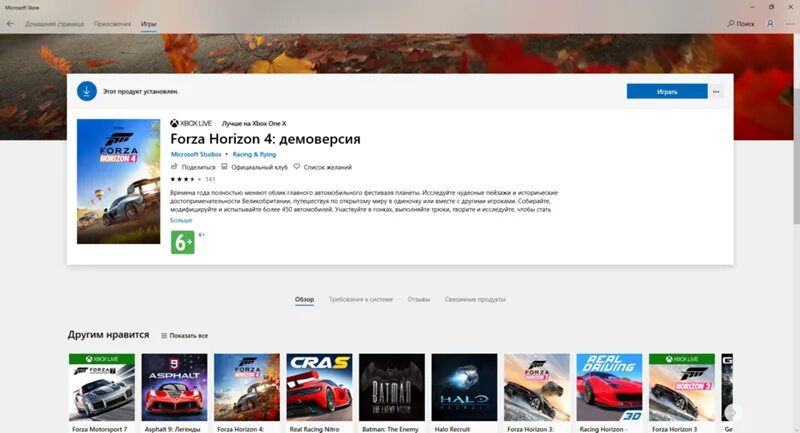800x433 pixels.
Task: Click the Xbox Live logo badge
Action: pos(191,123)
